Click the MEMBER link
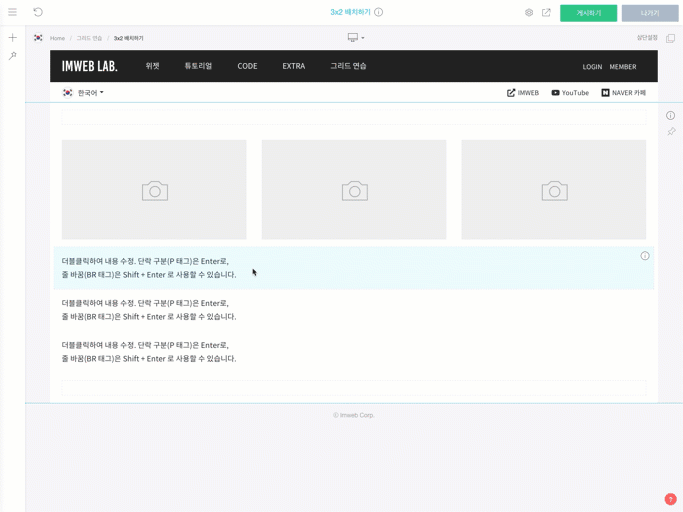This screenshot has height=512, width=683. tap(623, 67)
